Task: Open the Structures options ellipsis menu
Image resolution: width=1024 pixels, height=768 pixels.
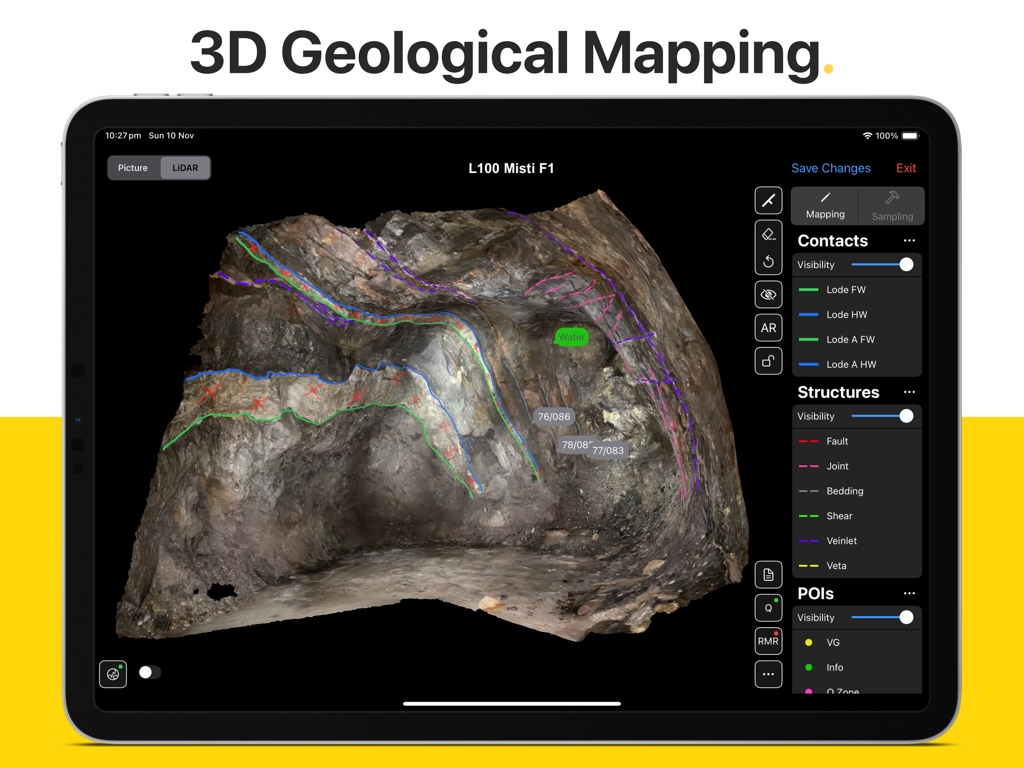Action: (910, 392)
